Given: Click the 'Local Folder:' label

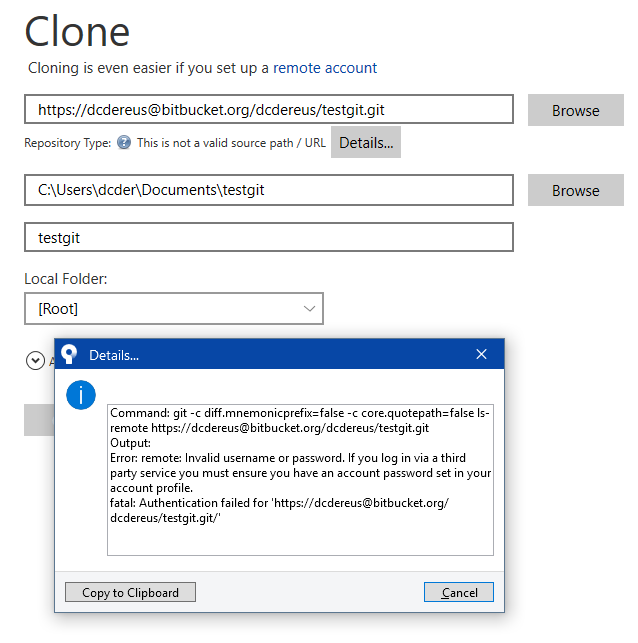Looking at the screenshot, I should click(x=66, y=279).
